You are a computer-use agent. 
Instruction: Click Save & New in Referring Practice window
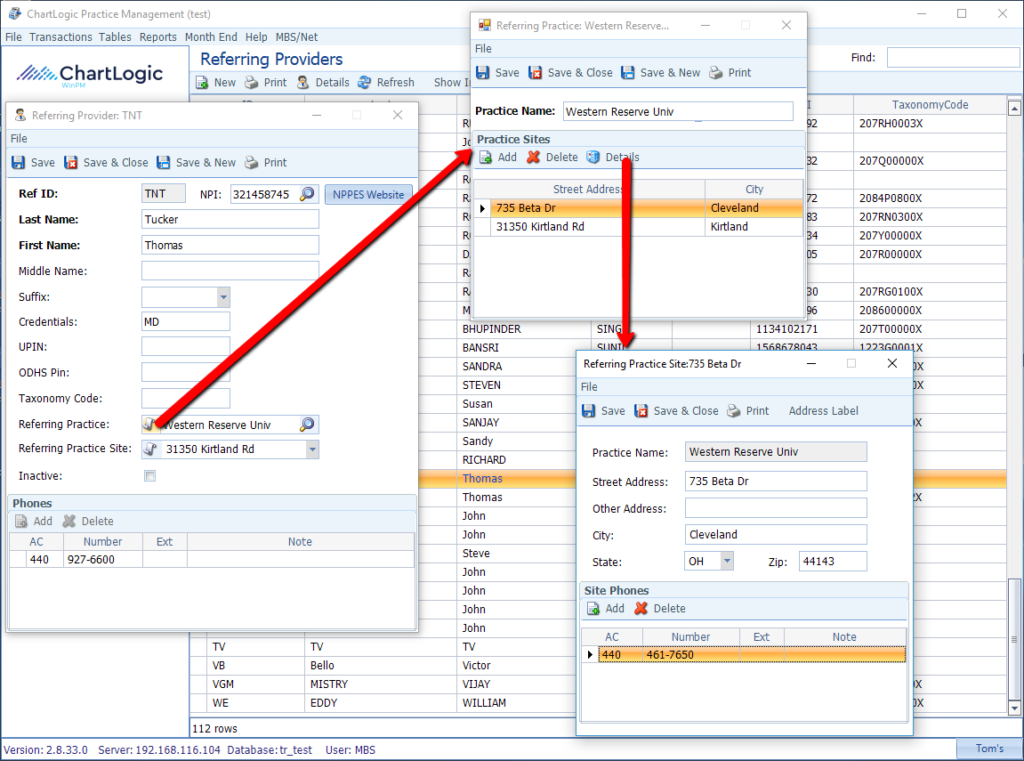coord(660,73)
